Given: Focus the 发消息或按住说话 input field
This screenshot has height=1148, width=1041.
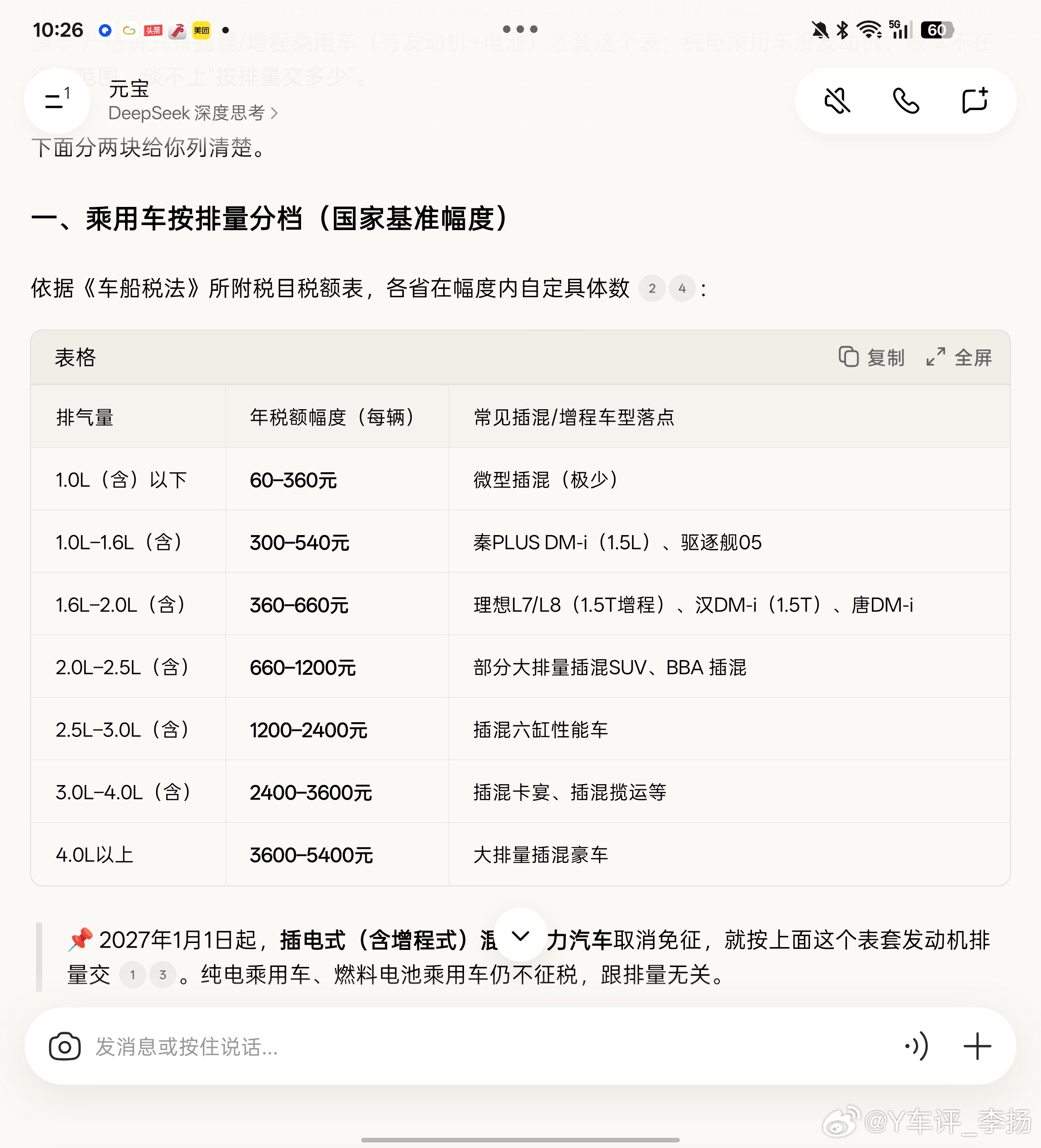Looking at the screenshot, I should (x=490, y=1046).
